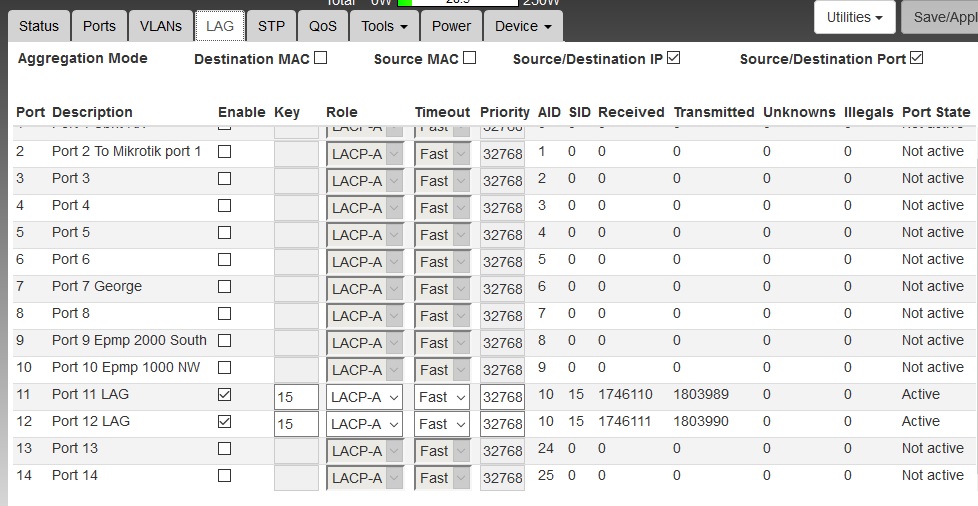Open the Power tab
Image resolution: width=978 pixels, height=506 pixels.
(x=451, y=26)
